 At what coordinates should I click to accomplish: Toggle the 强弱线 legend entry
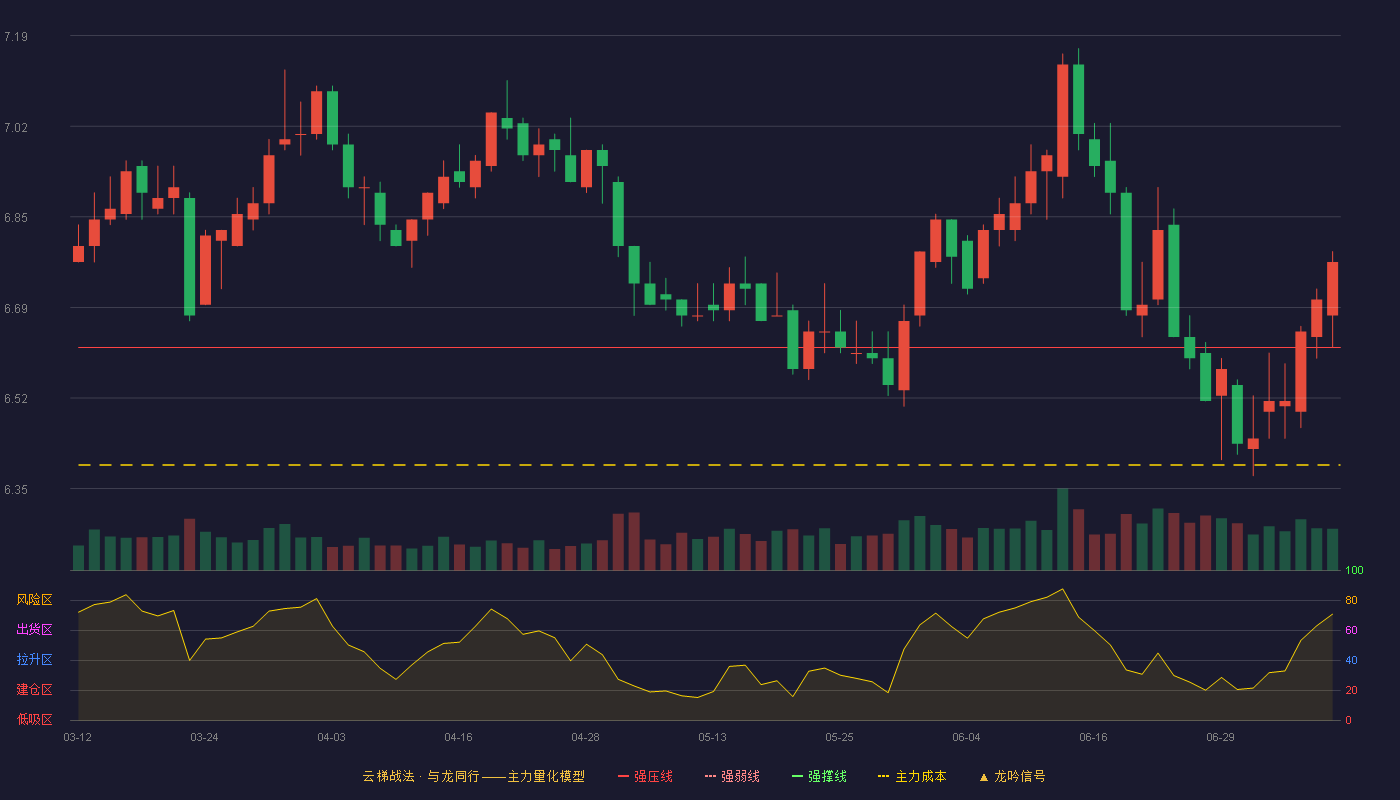pyautogui.click(x=732, y=776)
